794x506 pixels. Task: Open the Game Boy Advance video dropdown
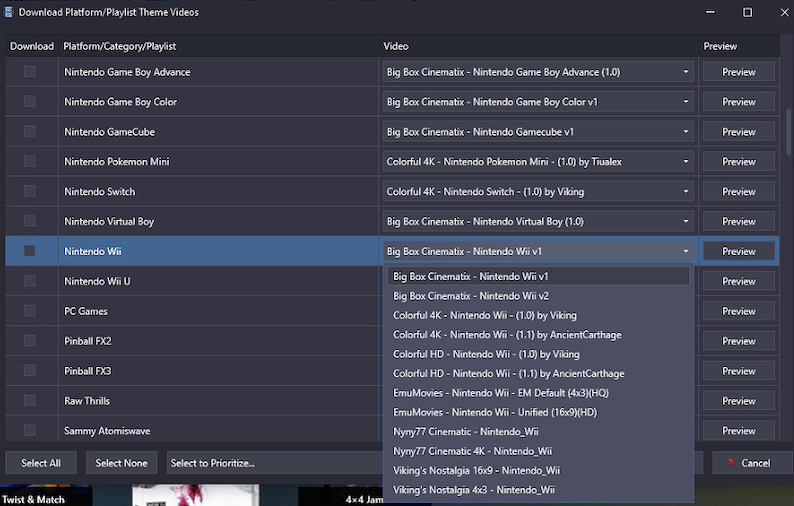[538, 72]
